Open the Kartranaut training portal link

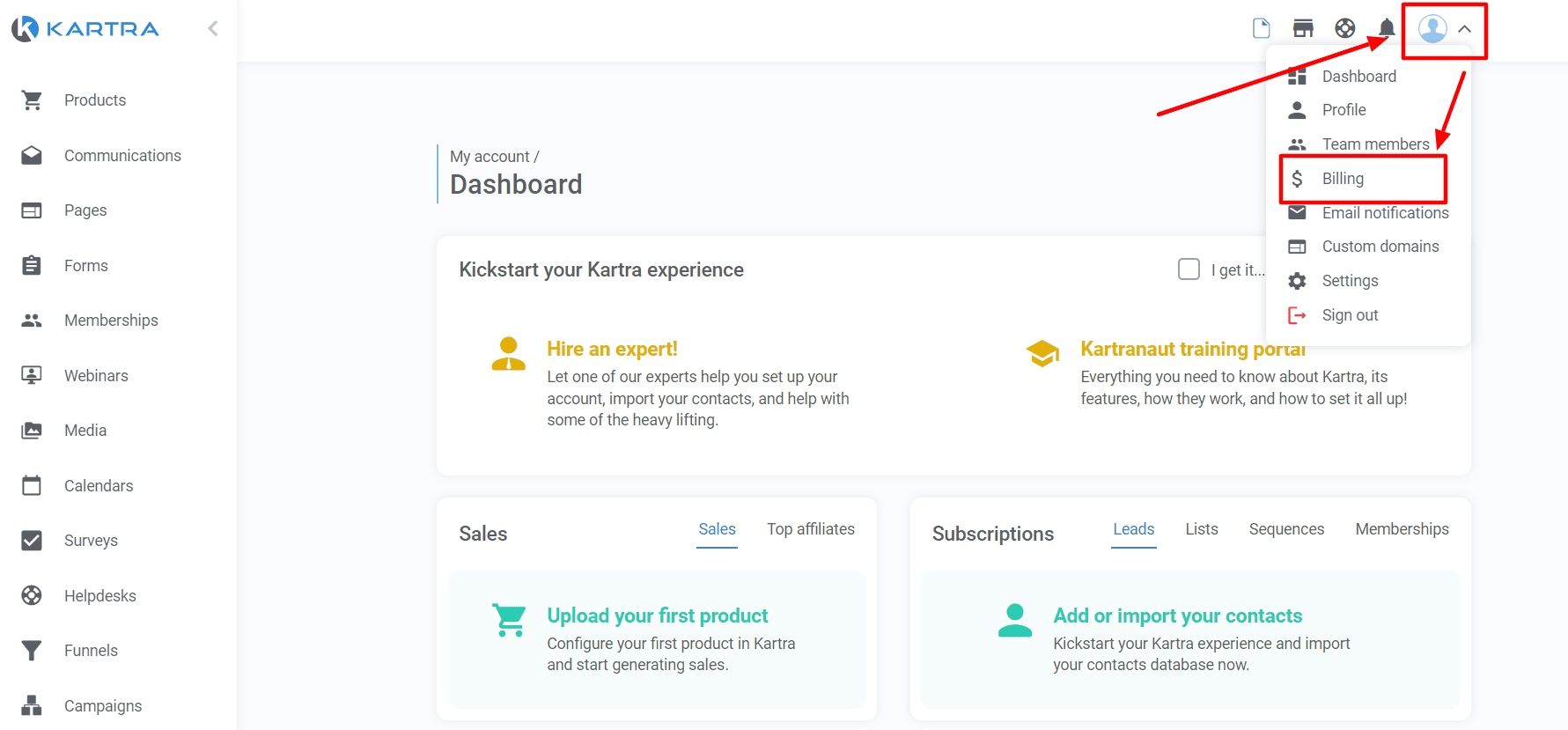[x=1193, y=350]
